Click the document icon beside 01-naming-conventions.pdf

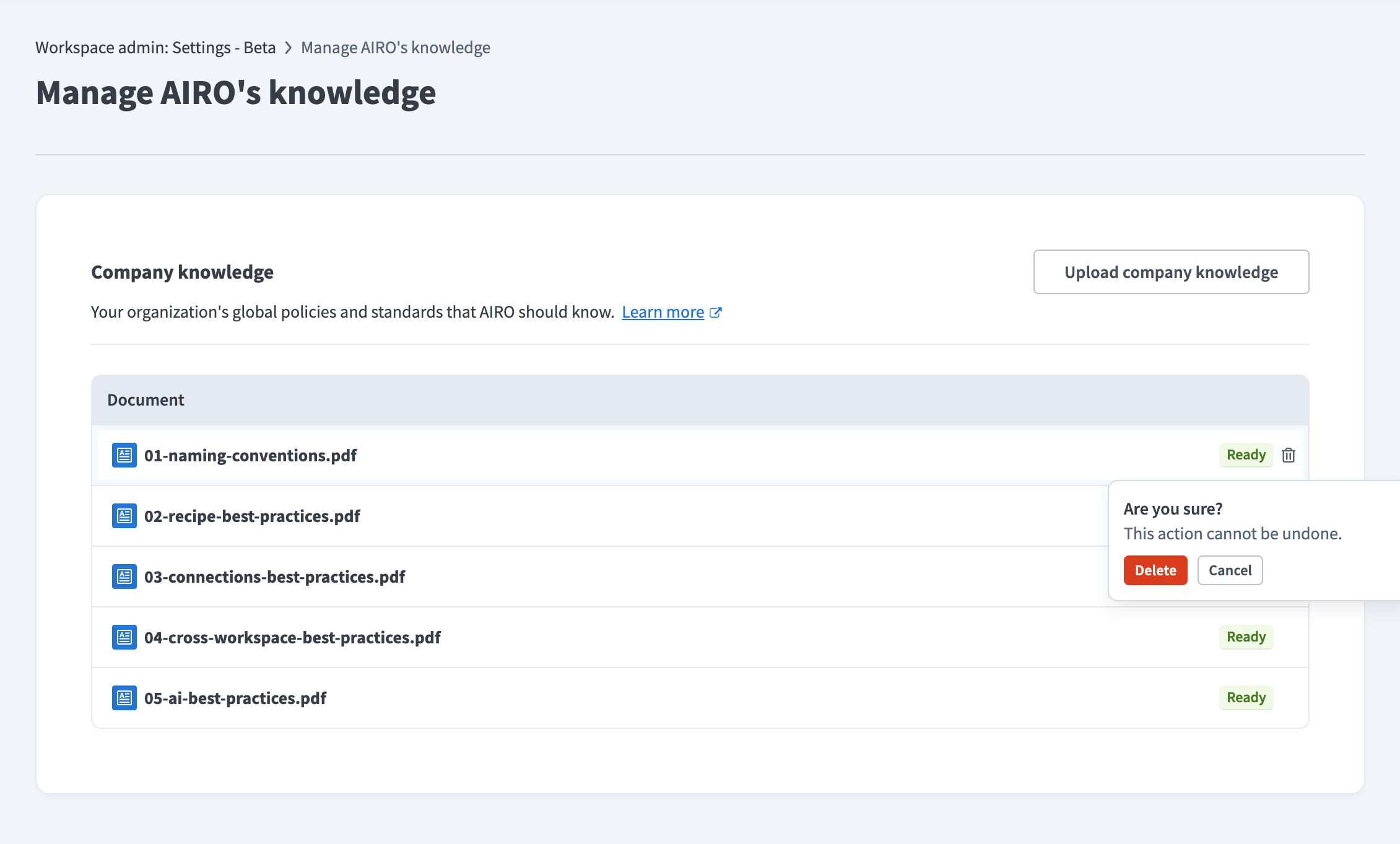coord(124,455)
